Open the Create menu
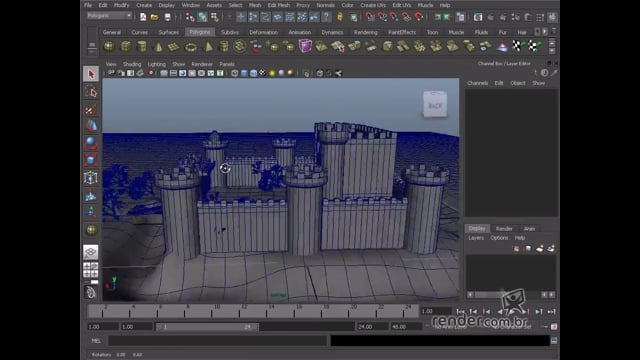 [144, 5]
